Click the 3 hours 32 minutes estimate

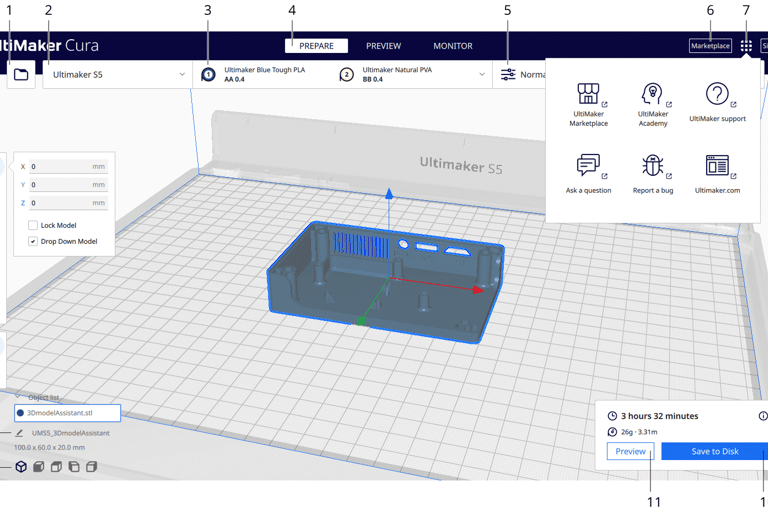pyautogui.click(x=660, y=416)
